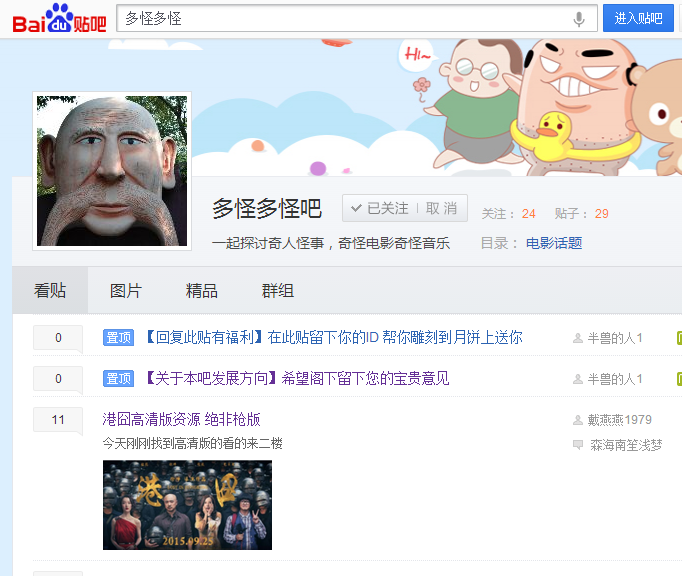Click the 置顶 badge on the 关于本吧发展方向 post
The width and height of the screenshot is (682, 576).
pos(118,379)
